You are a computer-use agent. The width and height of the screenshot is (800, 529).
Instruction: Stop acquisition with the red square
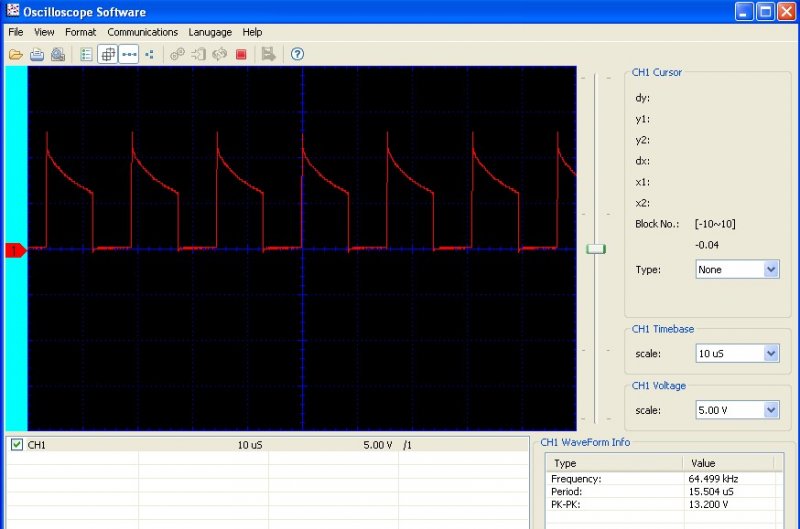241,54
